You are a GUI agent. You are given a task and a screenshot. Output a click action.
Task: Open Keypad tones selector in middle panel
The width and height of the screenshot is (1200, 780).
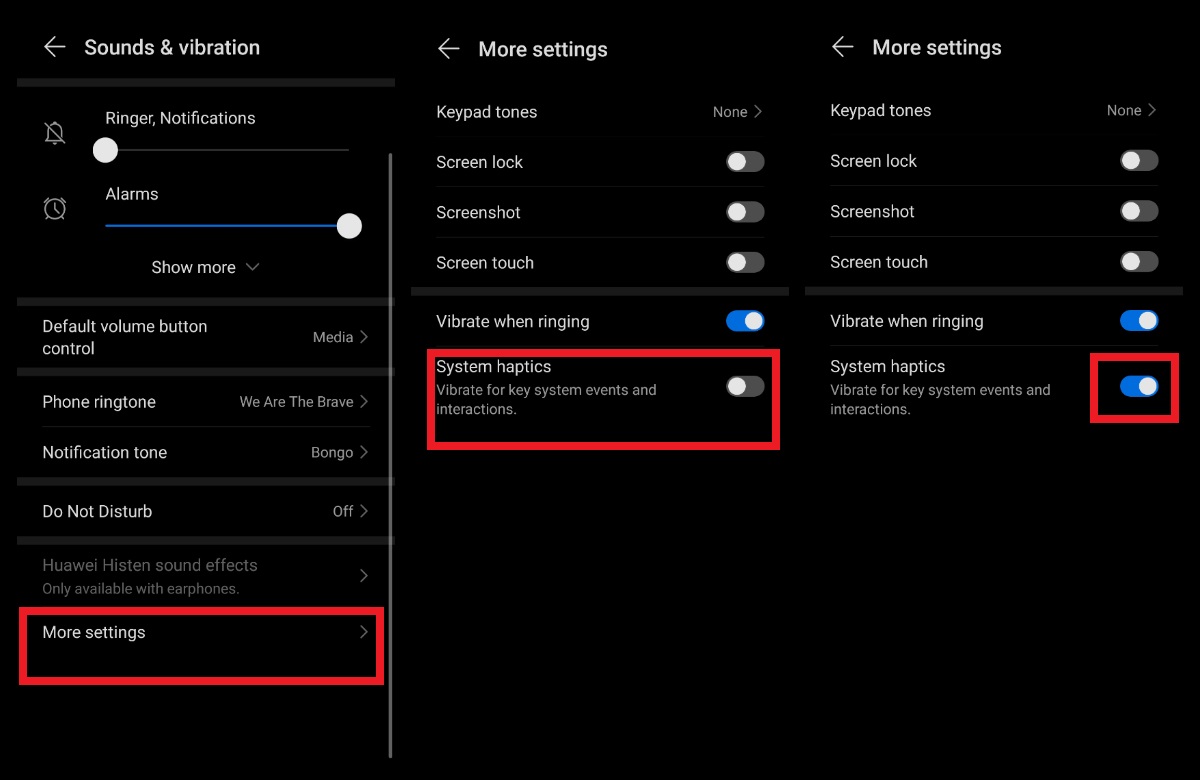pos(737,112)
